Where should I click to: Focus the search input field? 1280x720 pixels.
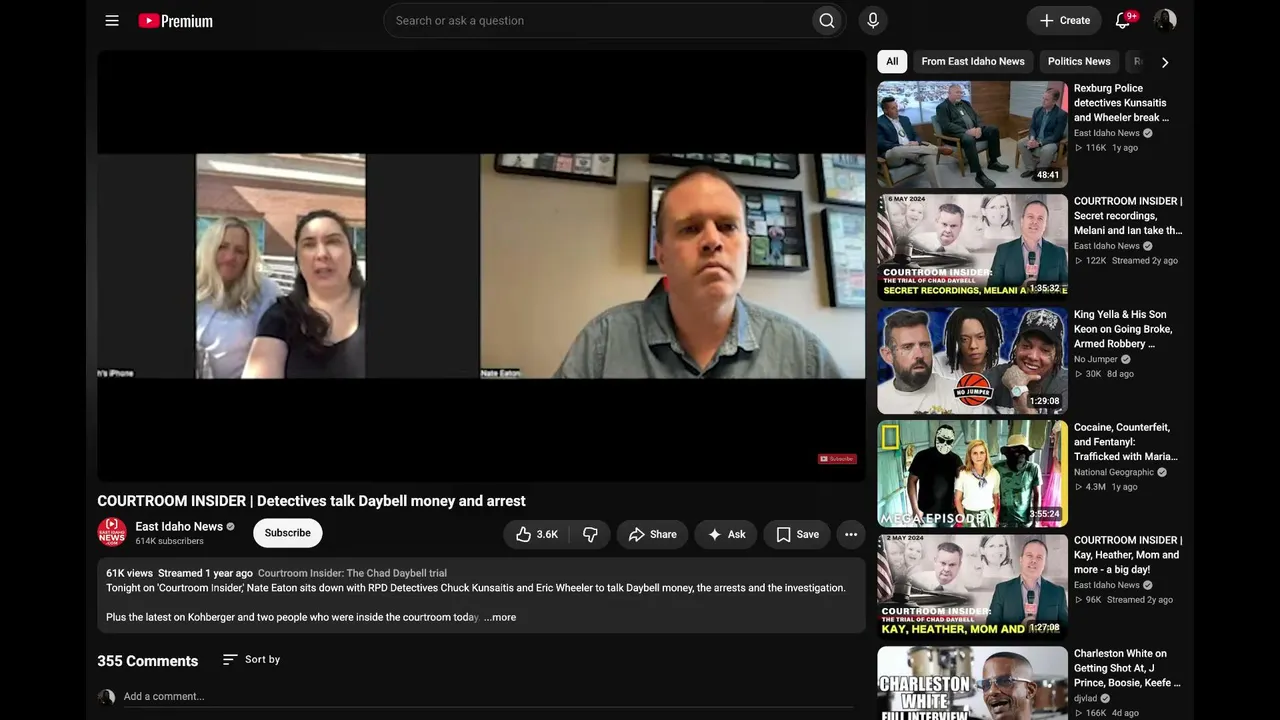pyautogui.click(x=596, y=21)
